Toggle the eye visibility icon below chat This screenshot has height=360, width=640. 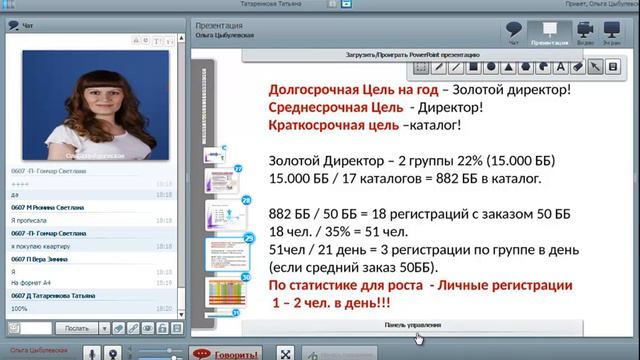coord(148,328)
